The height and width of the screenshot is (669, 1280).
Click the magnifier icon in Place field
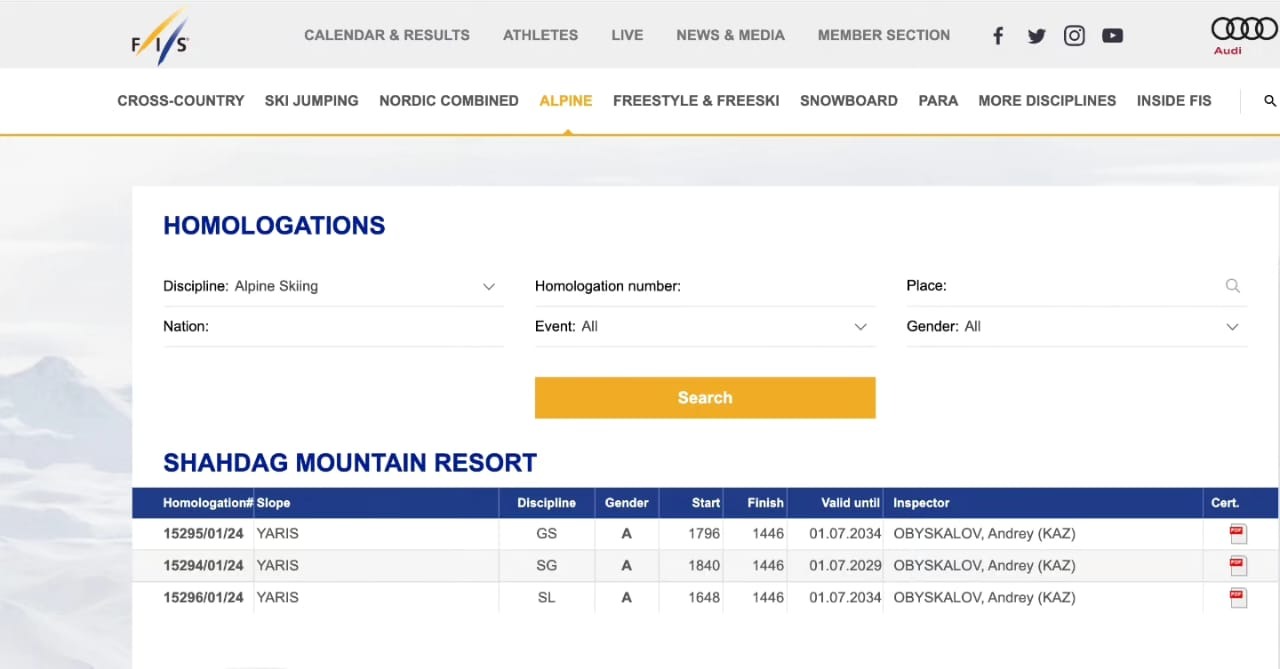[x=1232, y=286]
